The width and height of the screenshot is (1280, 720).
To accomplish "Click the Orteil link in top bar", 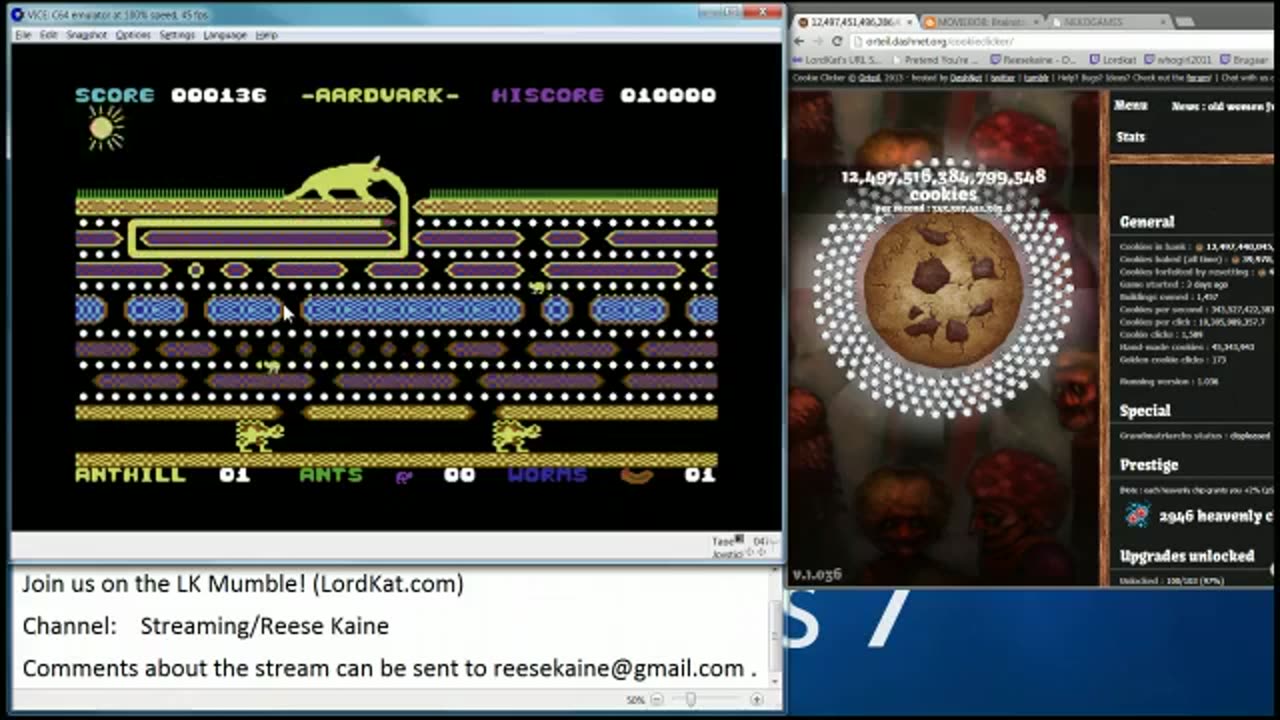I will pyautogui.click(x=868, y=77).
